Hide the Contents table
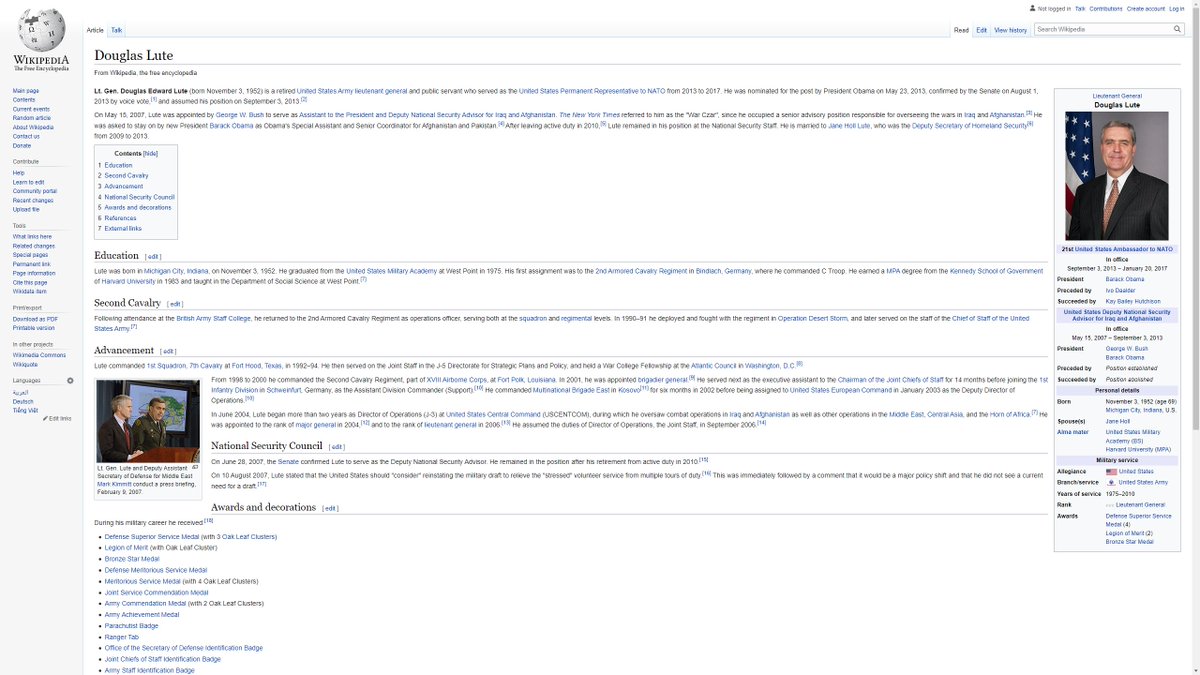 coord(150,154)
